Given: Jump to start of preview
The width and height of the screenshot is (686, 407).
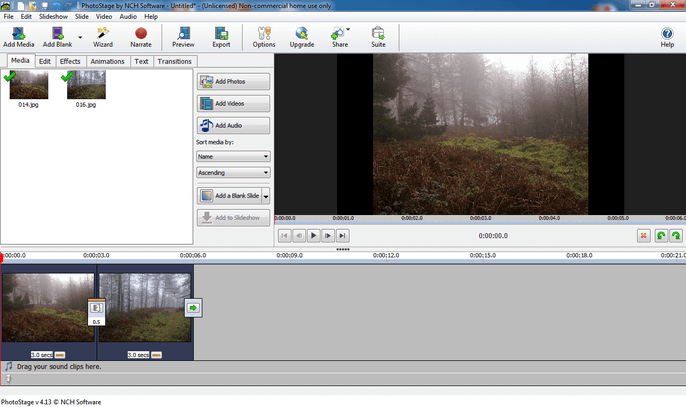Looking at the screenshot, I should click(284, 235).
